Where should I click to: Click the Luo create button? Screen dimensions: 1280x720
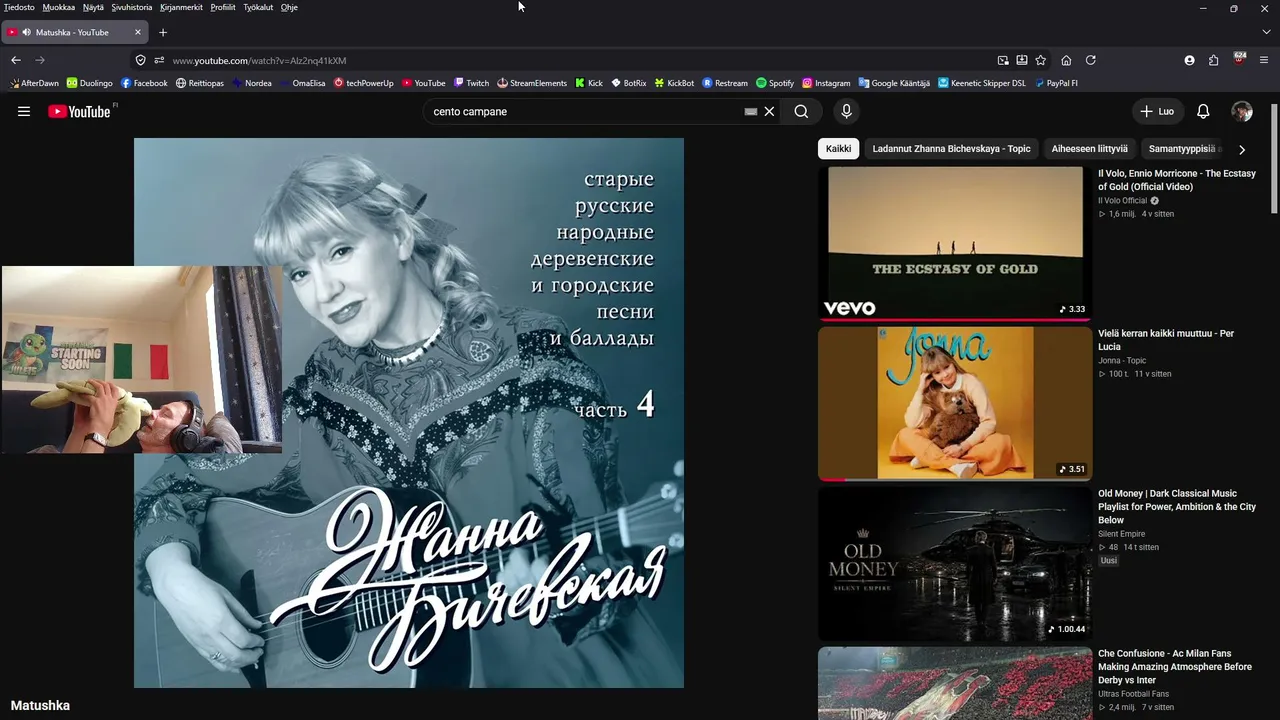pyautogui.click(x=1157, y=112)
